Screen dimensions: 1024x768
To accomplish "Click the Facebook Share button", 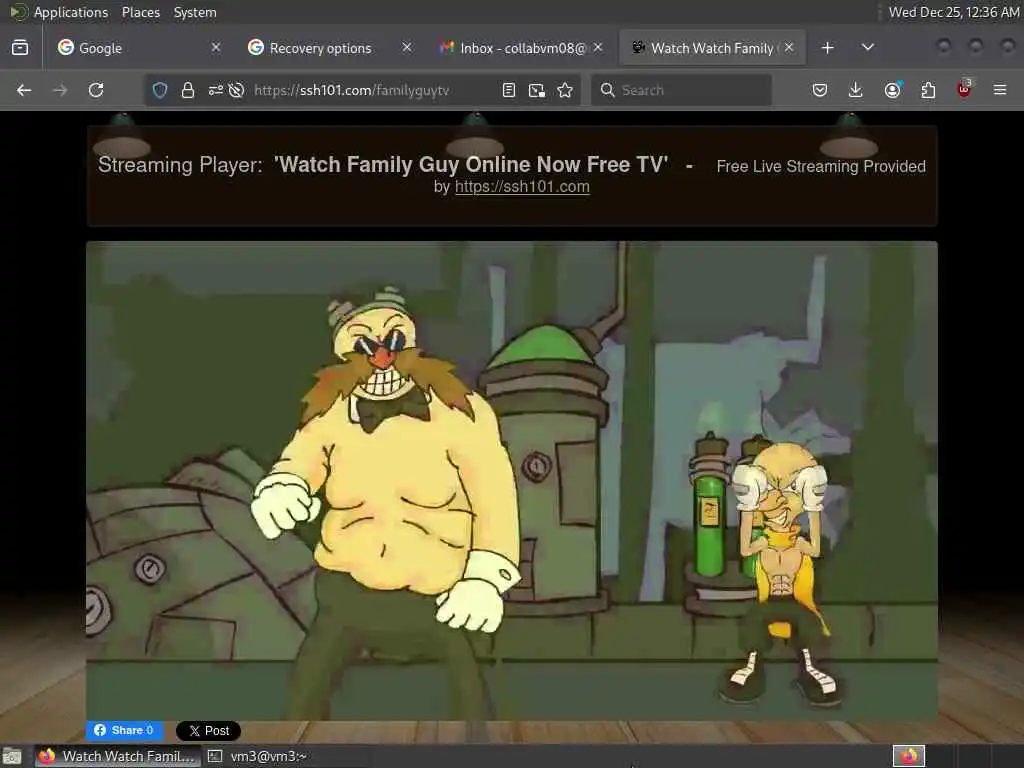I will (124, 730).
